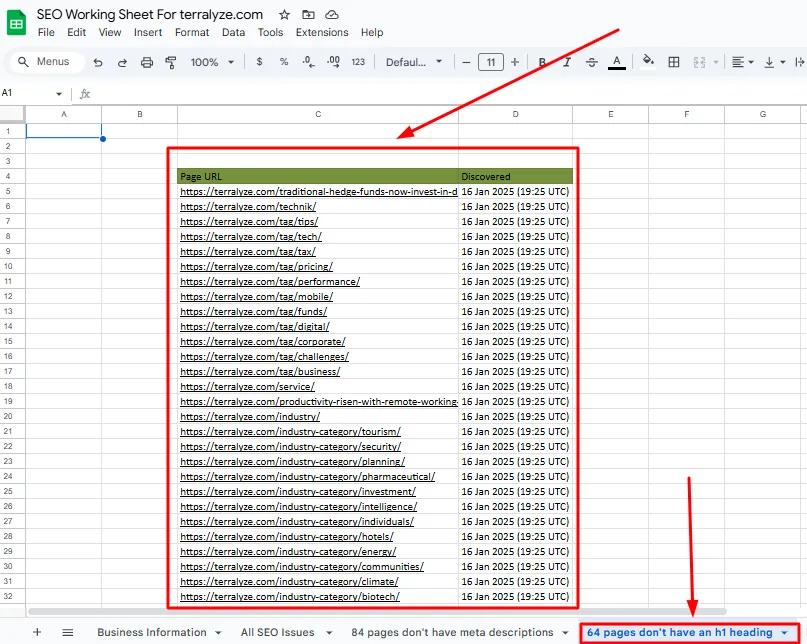This screenshot has height=644, width=807.
Task: Expand merge cells options arrow
Action: (x=715, y=62)
